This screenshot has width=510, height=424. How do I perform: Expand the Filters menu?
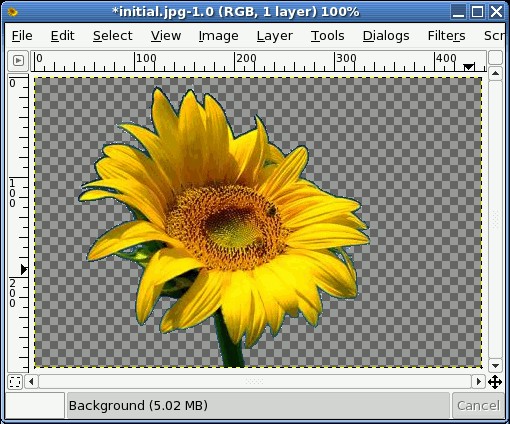(x=446, y=36)
